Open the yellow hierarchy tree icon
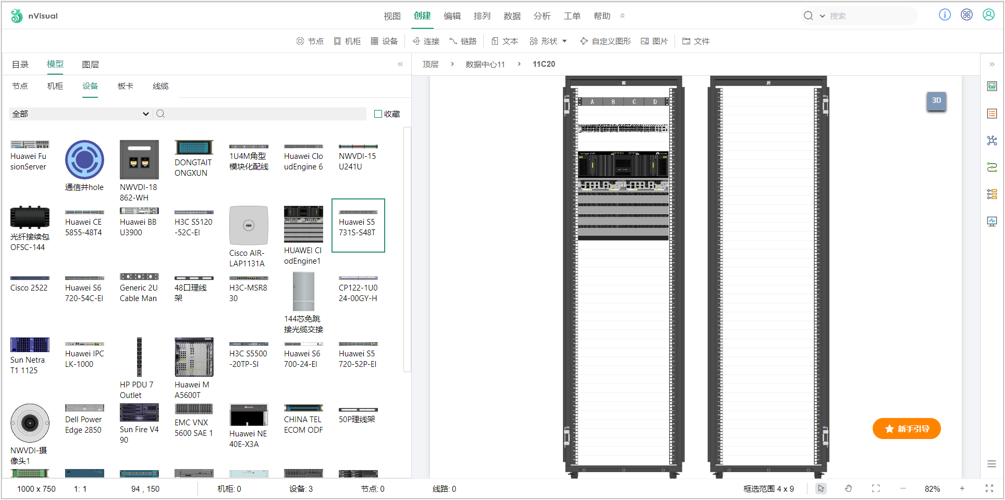 [992, 194]
